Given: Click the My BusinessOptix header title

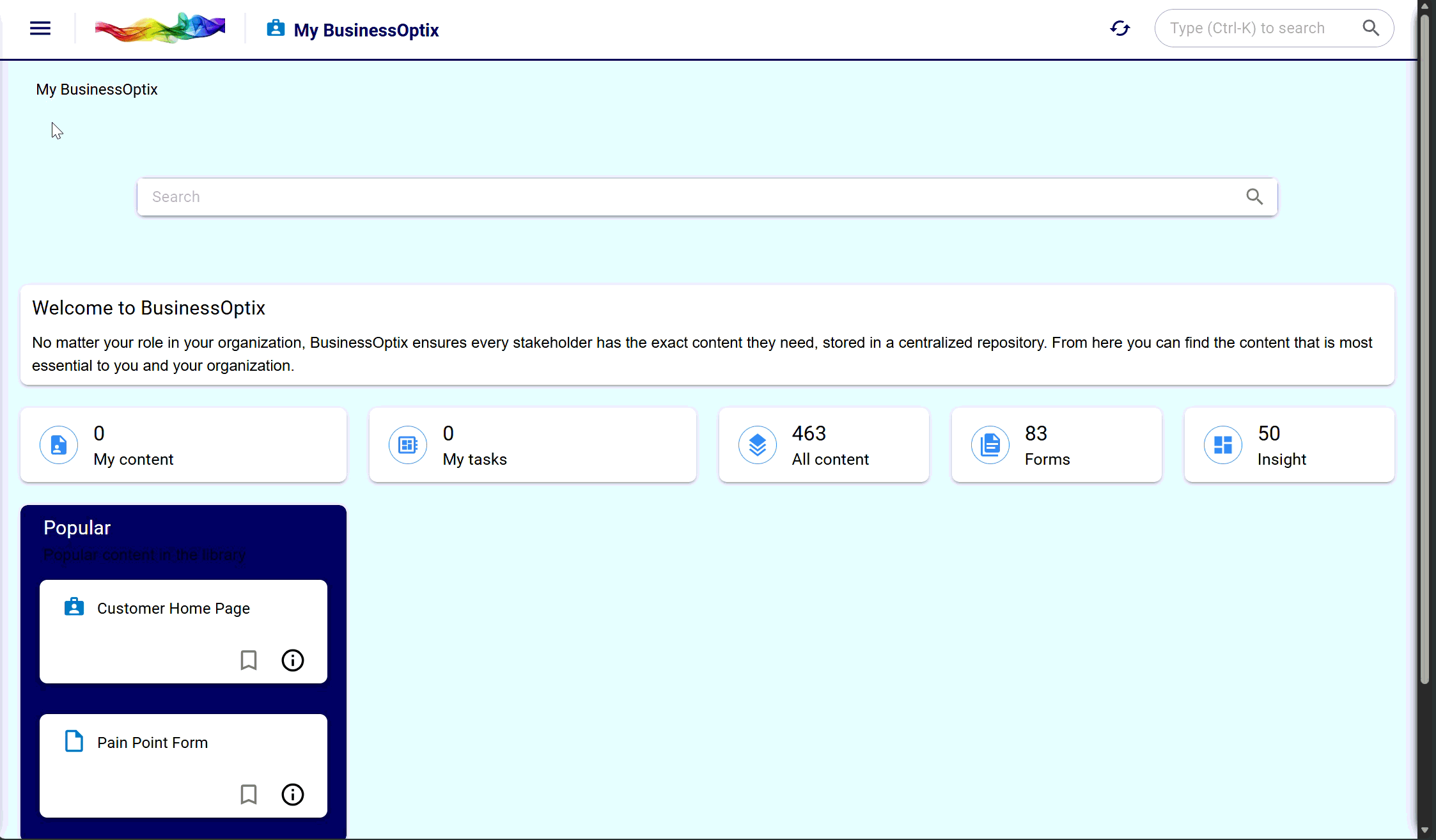Looking at the screenshot, I should (366, 30).
